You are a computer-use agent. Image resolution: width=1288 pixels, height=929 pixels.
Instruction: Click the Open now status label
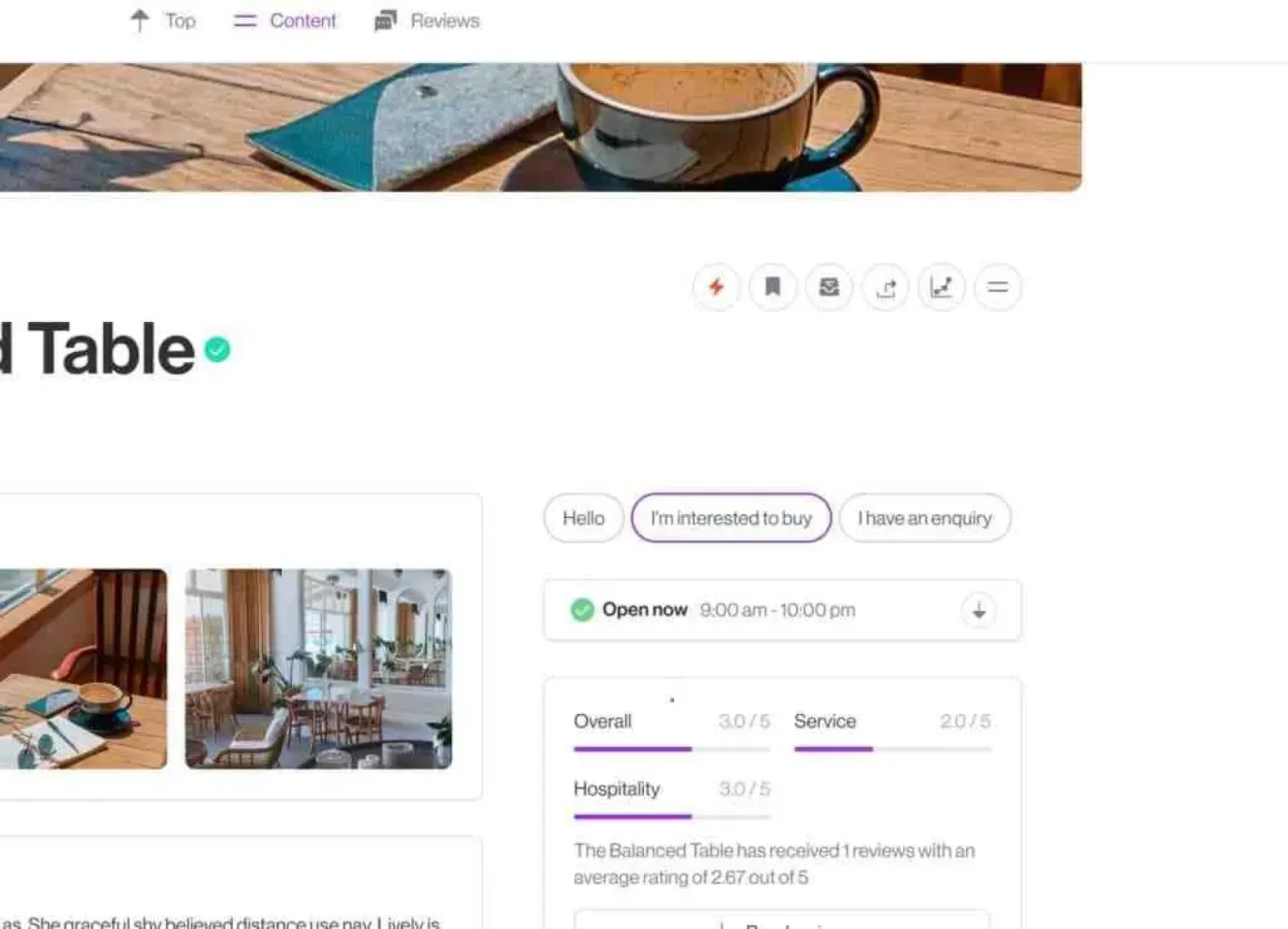pyautogui.click(x=645, y=610)
